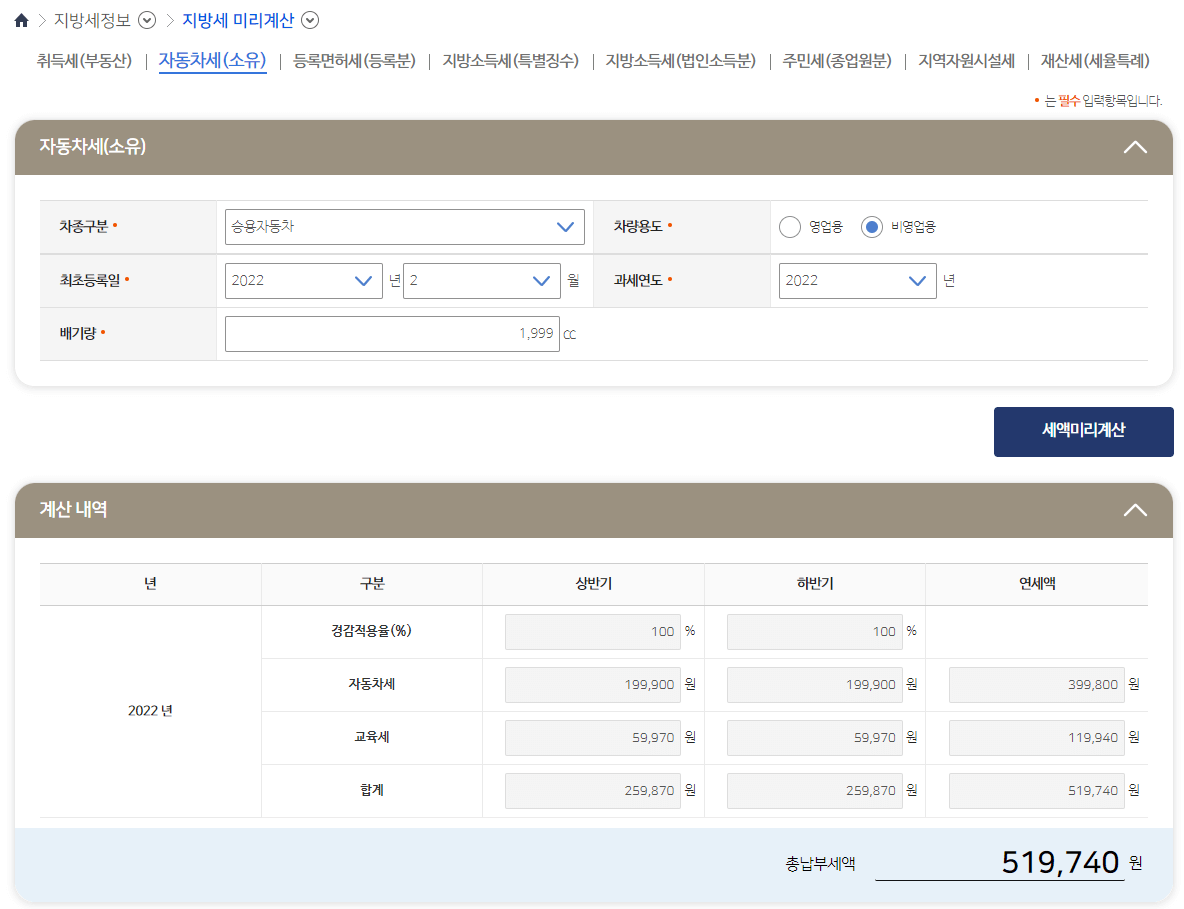Click the 차종구분 field label

(x=84, y=226)
